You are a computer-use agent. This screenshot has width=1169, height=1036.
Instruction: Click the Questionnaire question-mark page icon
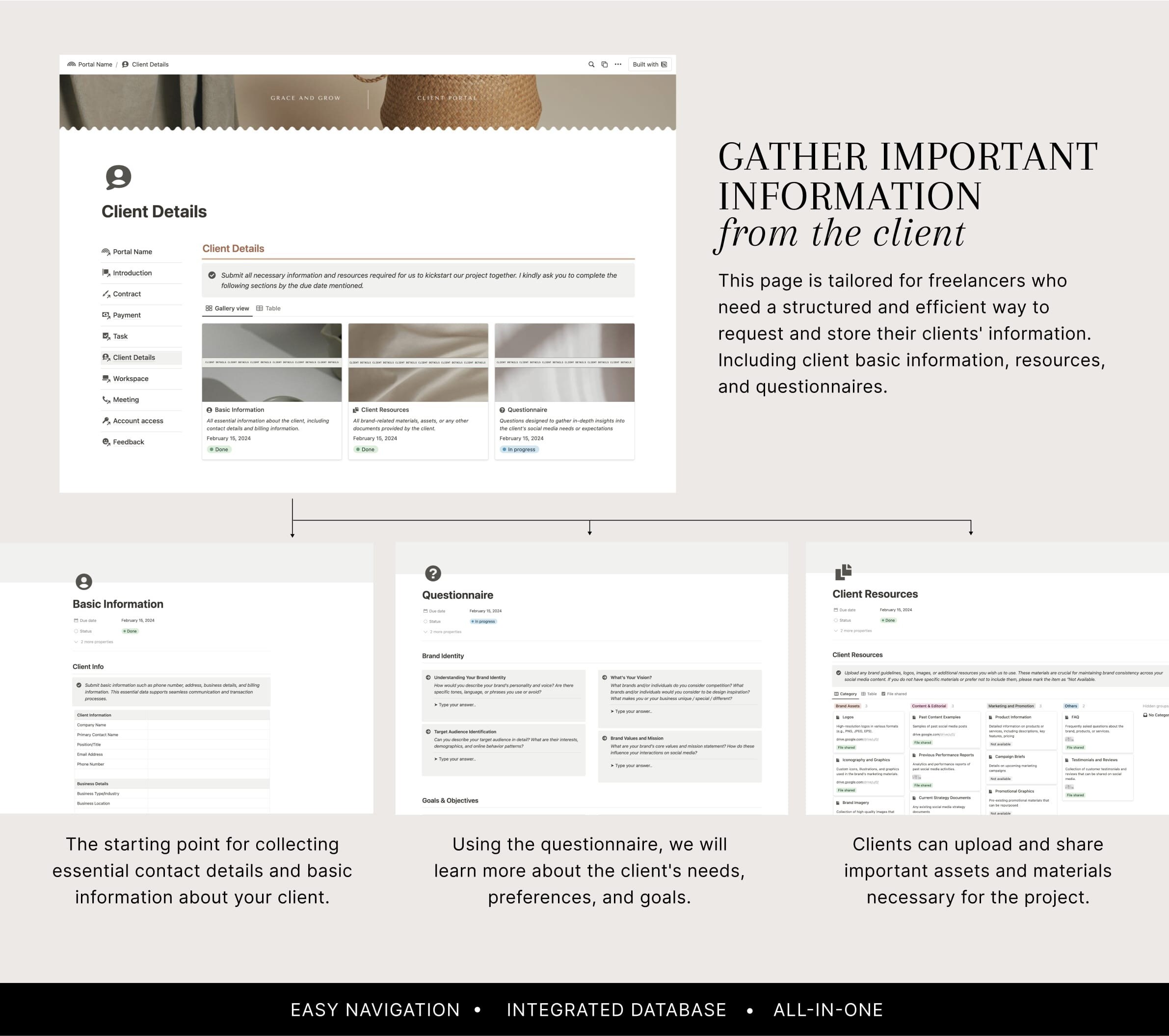point(433,573)
